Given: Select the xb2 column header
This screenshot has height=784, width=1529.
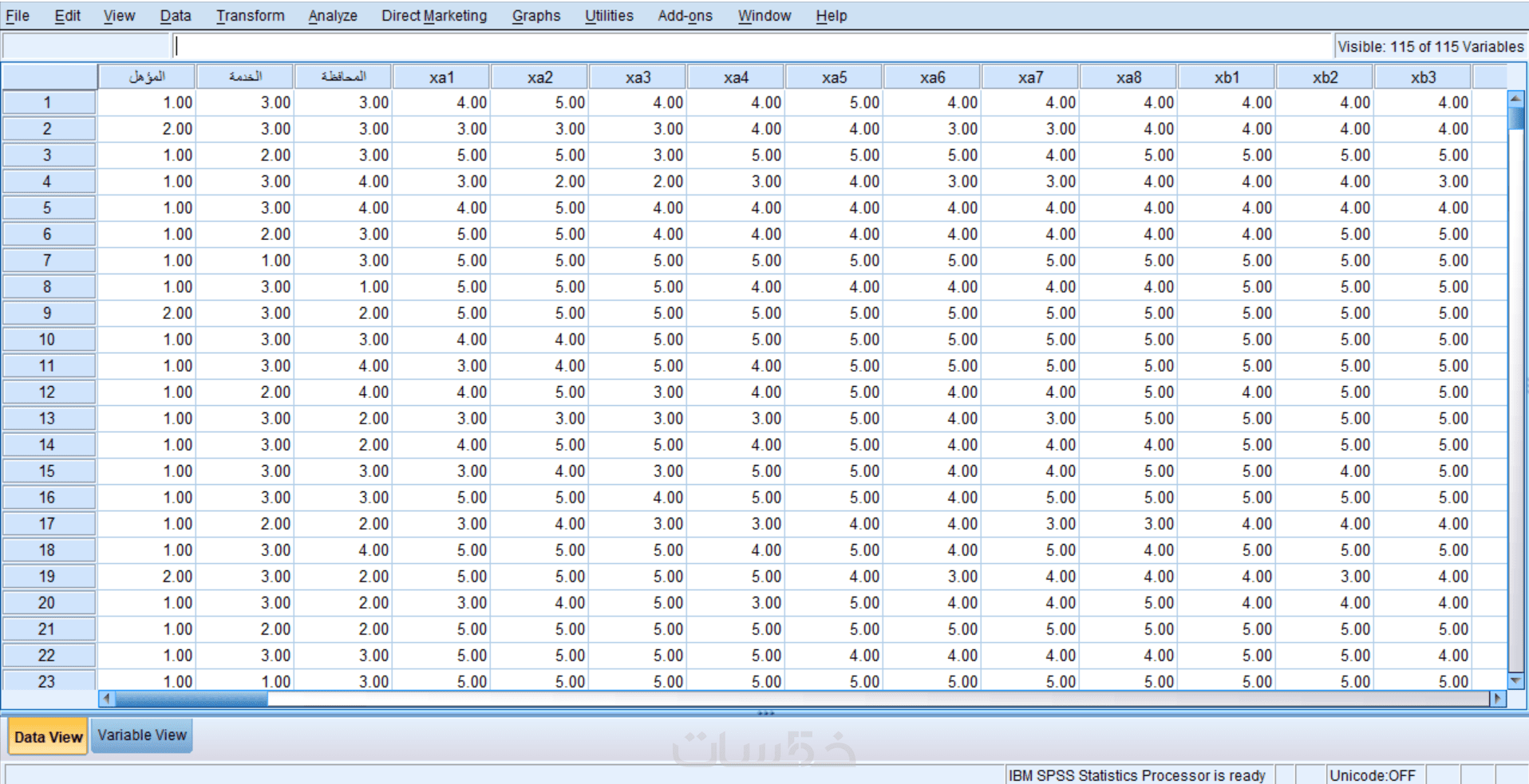Looking at the screenshot, I should coord(1325,77).
